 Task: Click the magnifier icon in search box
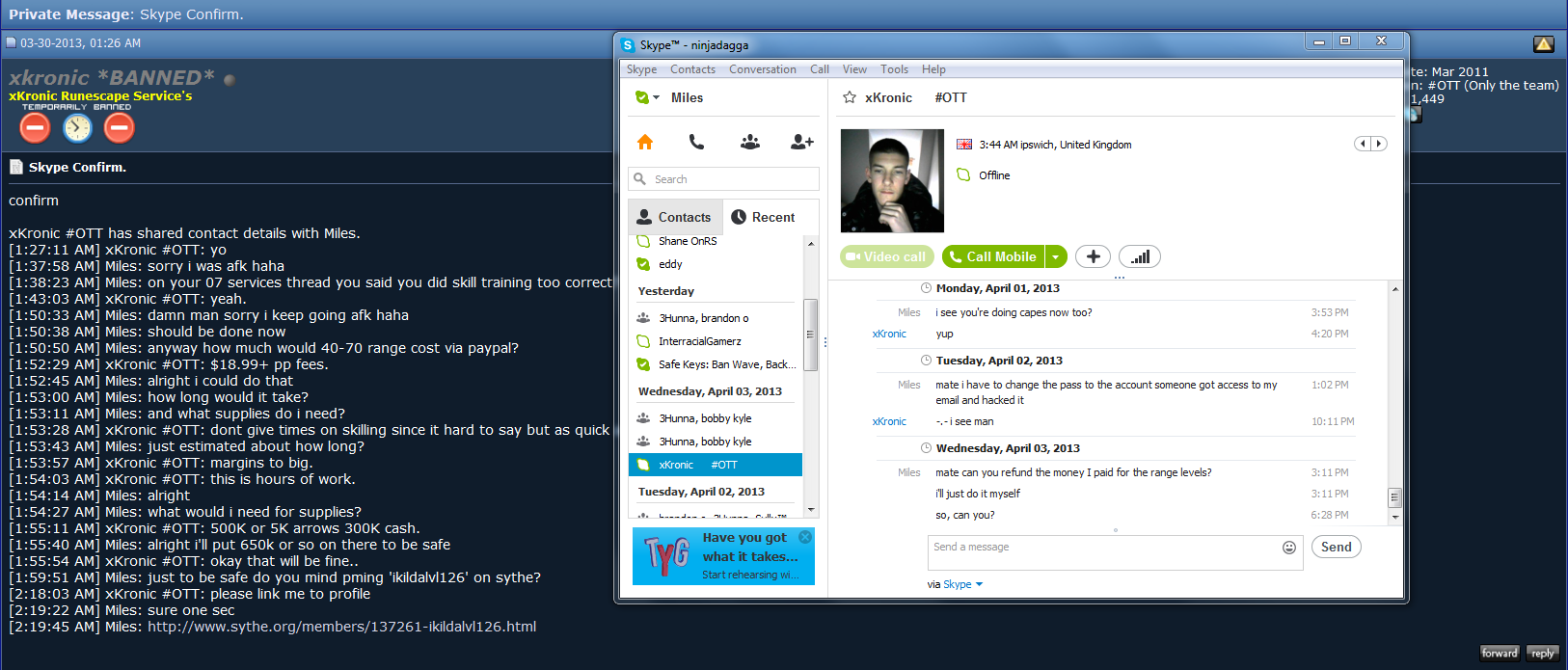[x=639, y=178]
